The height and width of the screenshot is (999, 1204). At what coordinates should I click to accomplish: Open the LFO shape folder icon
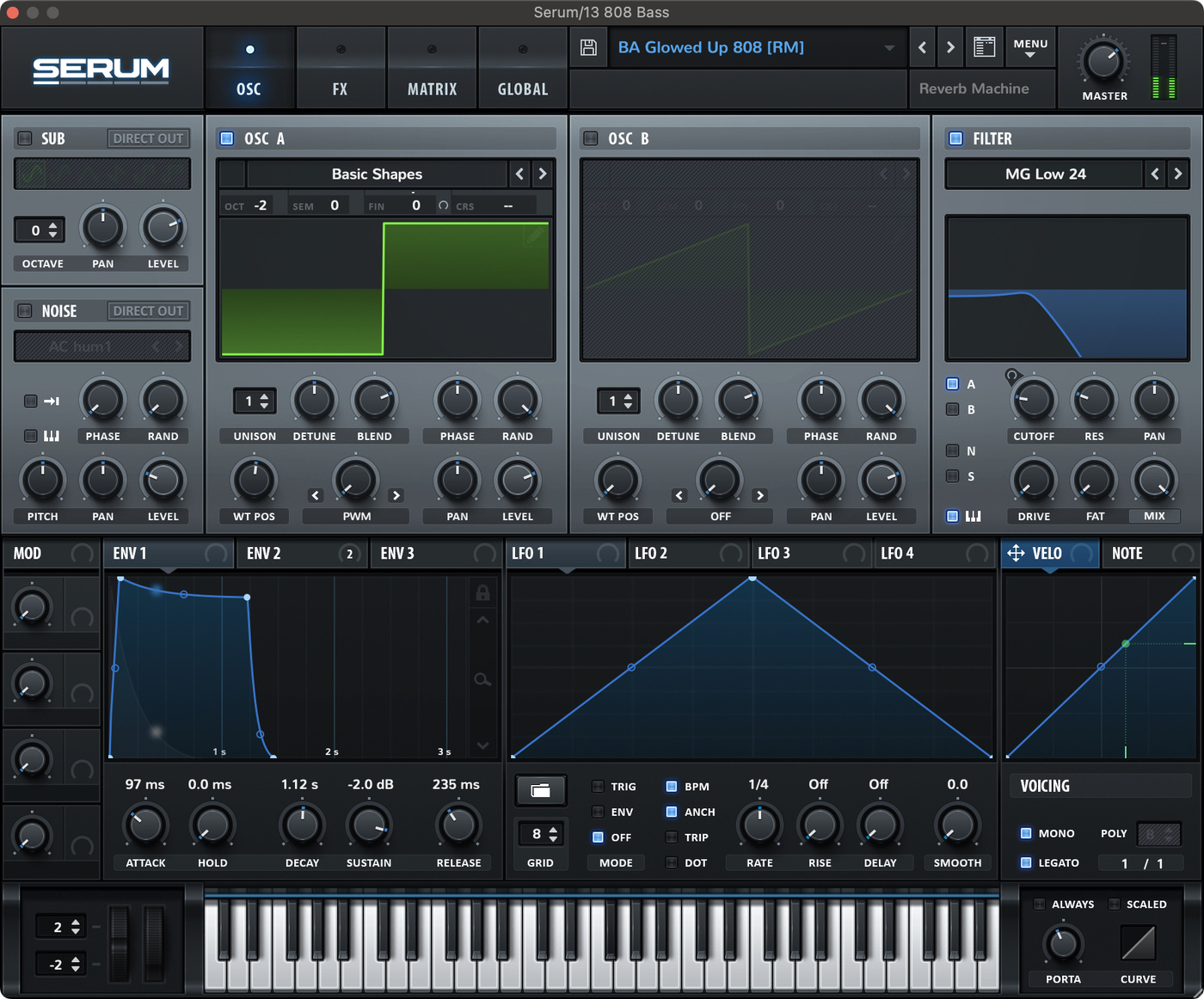pos(540,790)
